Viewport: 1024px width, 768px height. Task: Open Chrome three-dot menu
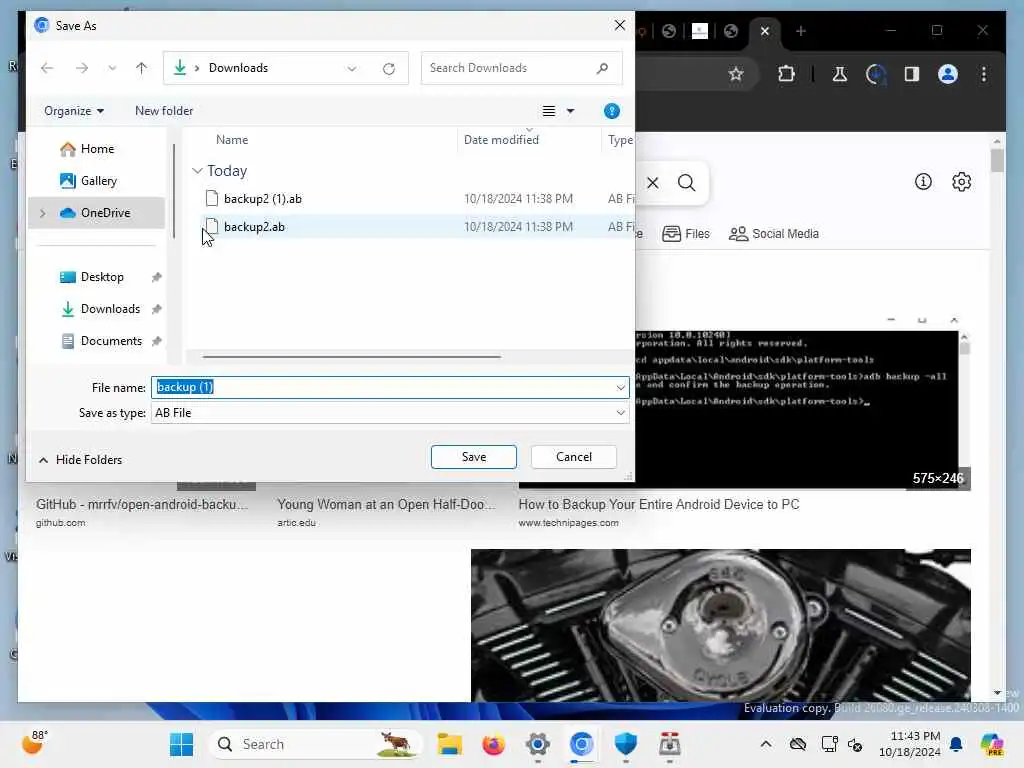(984, 74)
